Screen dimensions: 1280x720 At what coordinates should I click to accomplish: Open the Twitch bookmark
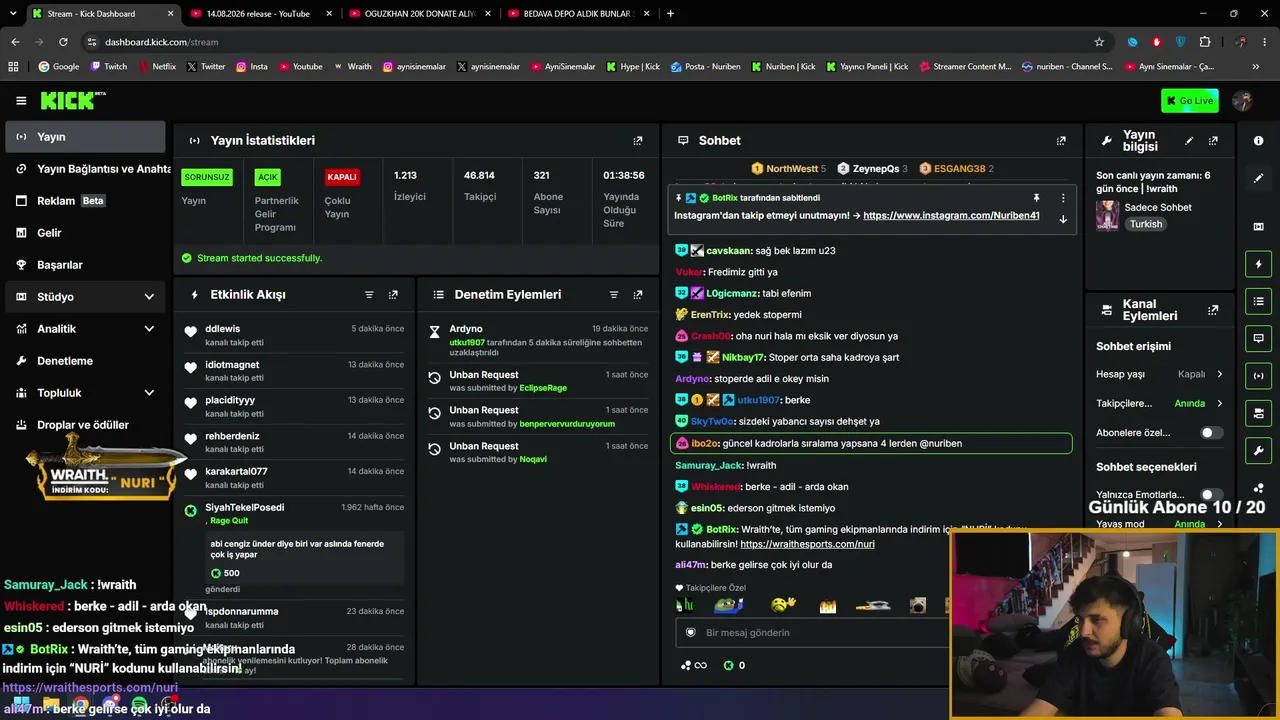tap(109, 67)
